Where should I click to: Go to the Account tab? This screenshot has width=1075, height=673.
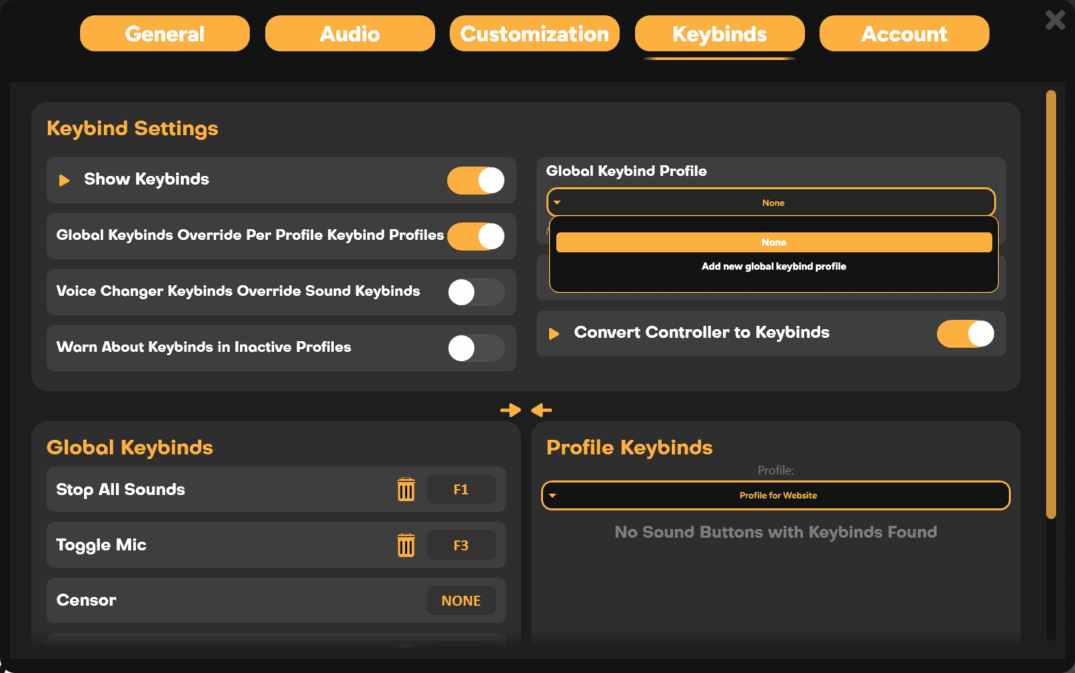[903, 33]
